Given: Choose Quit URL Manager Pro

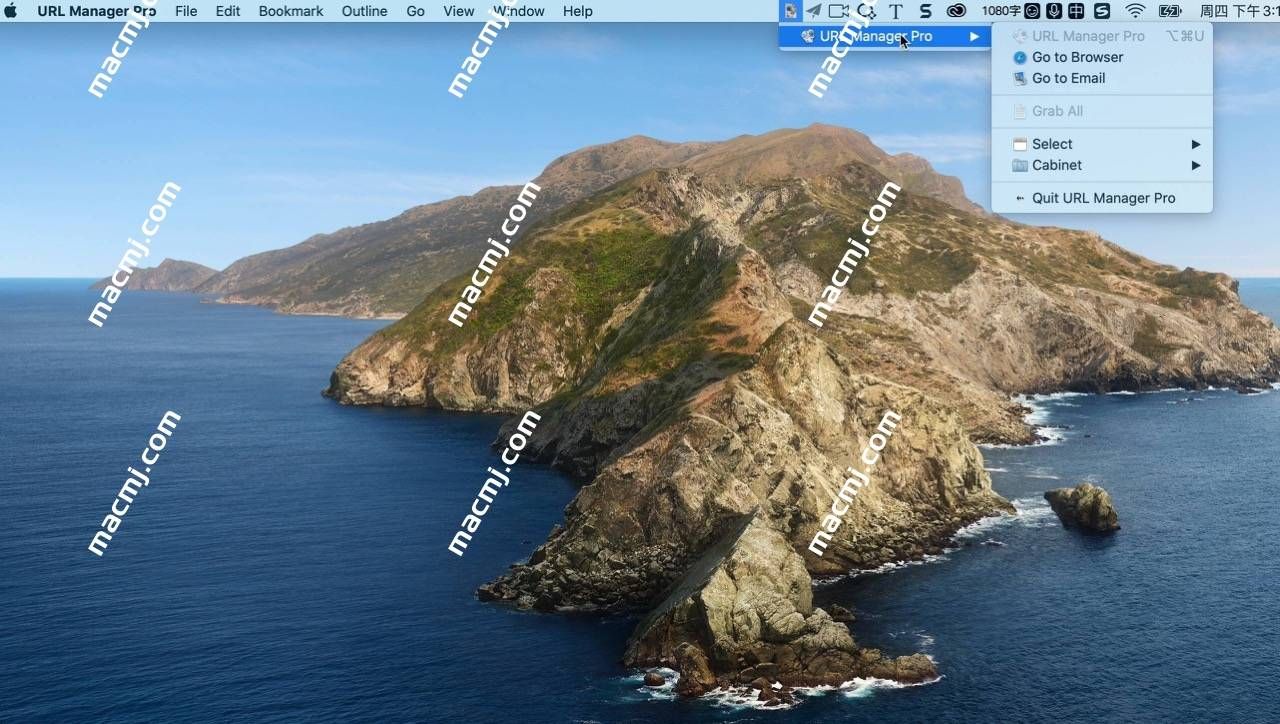Looking at the screenshot, I should pyautogui.click(x=1102, y=198).
